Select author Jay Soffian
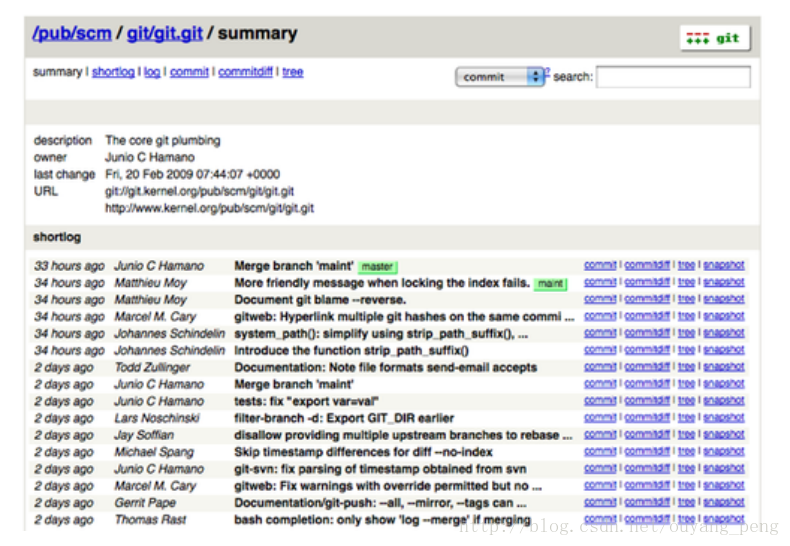Viewport: 790px width, 546px height. click(144, 435)
